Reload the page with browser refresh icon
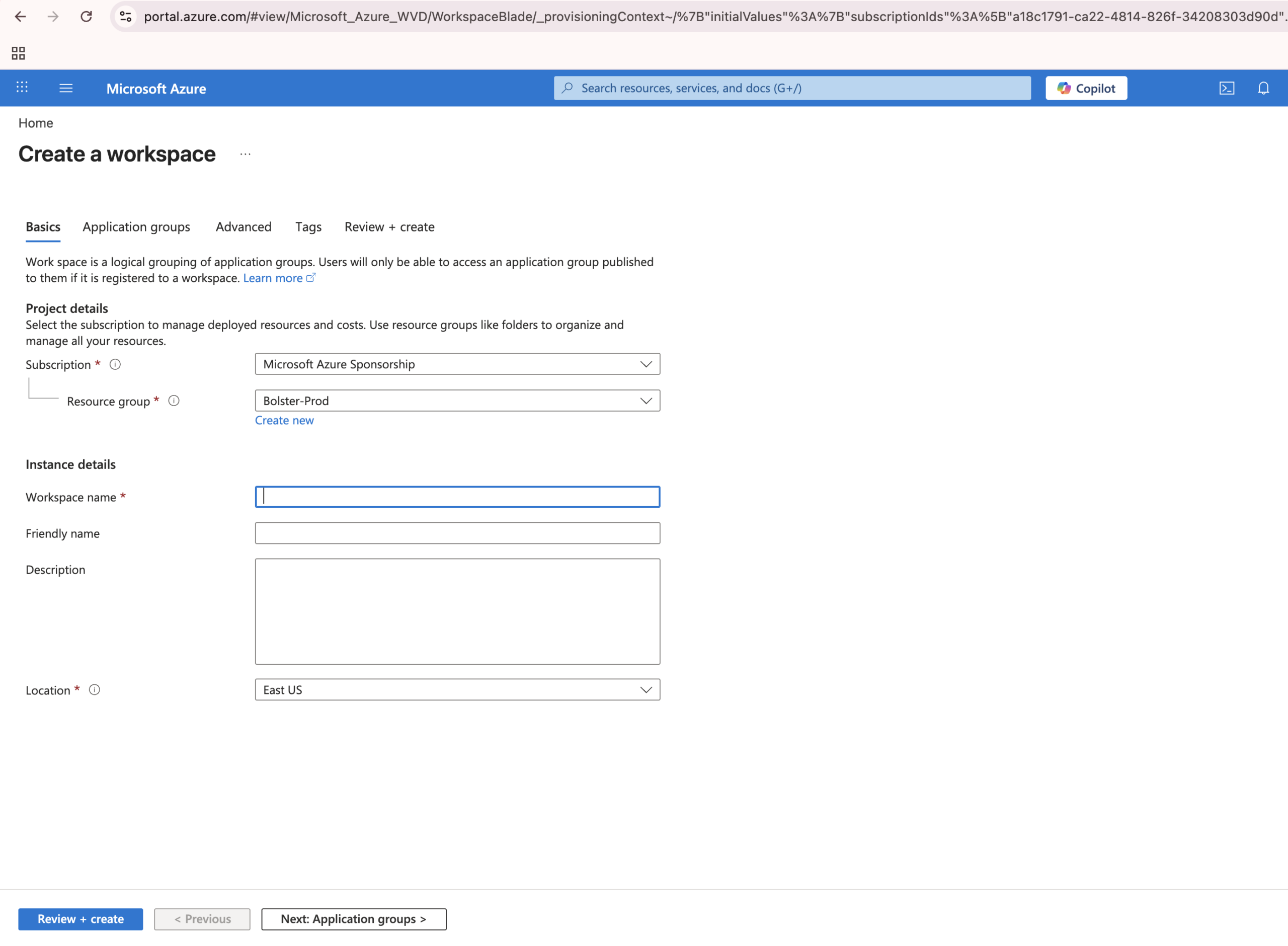This screenshot has height=946, width=1288. (86, 17)
